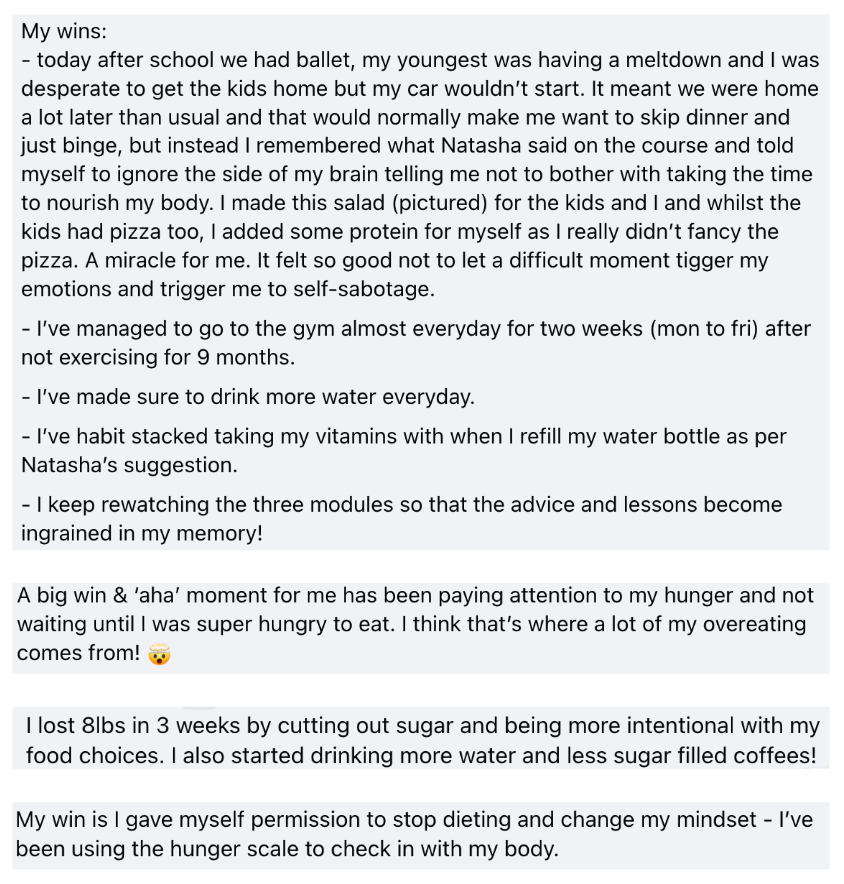The height and width of the screenshot is (884, 844).
Task: Click the exploding head emoji
Action: pos(159,655)
